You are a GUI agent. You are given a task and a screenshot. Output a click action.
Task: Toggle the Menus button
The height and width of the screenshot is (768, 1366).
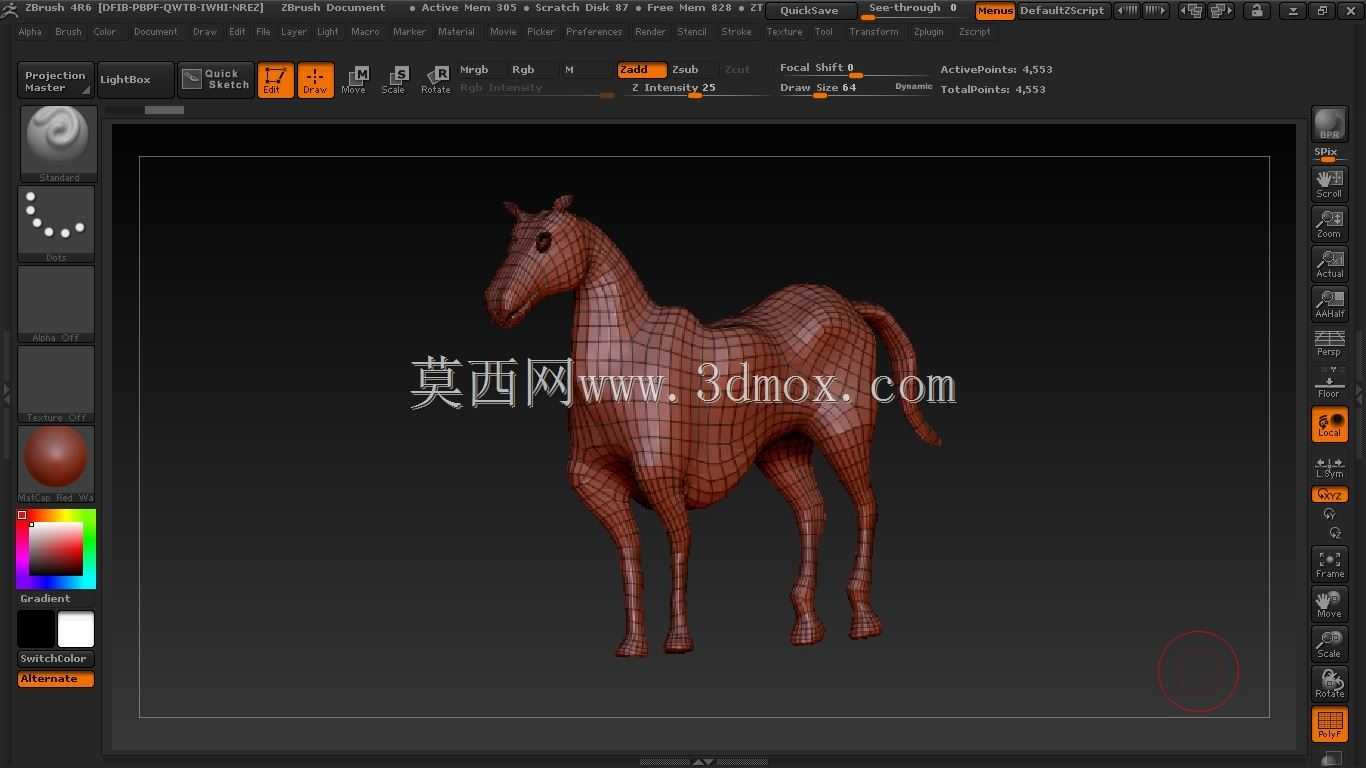(995, 11)
